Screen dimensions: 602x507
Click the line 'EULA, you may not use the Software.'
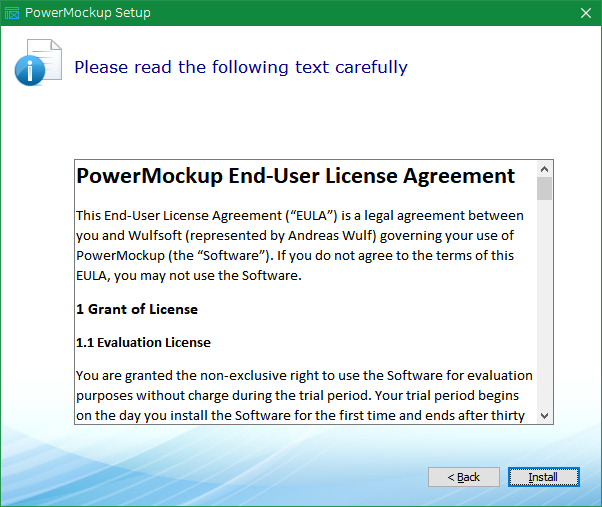pos(189,276)
